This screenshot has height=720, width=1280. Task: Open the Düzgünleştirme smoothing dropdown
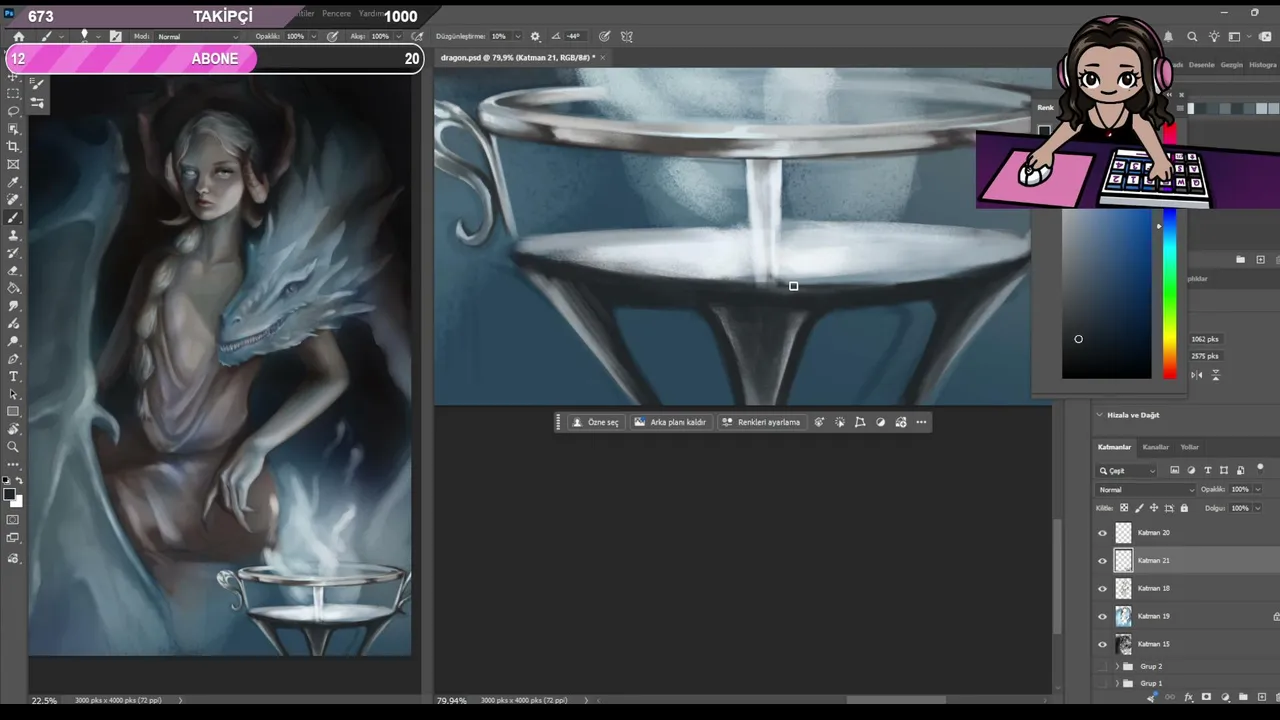(x=517, y=37)
